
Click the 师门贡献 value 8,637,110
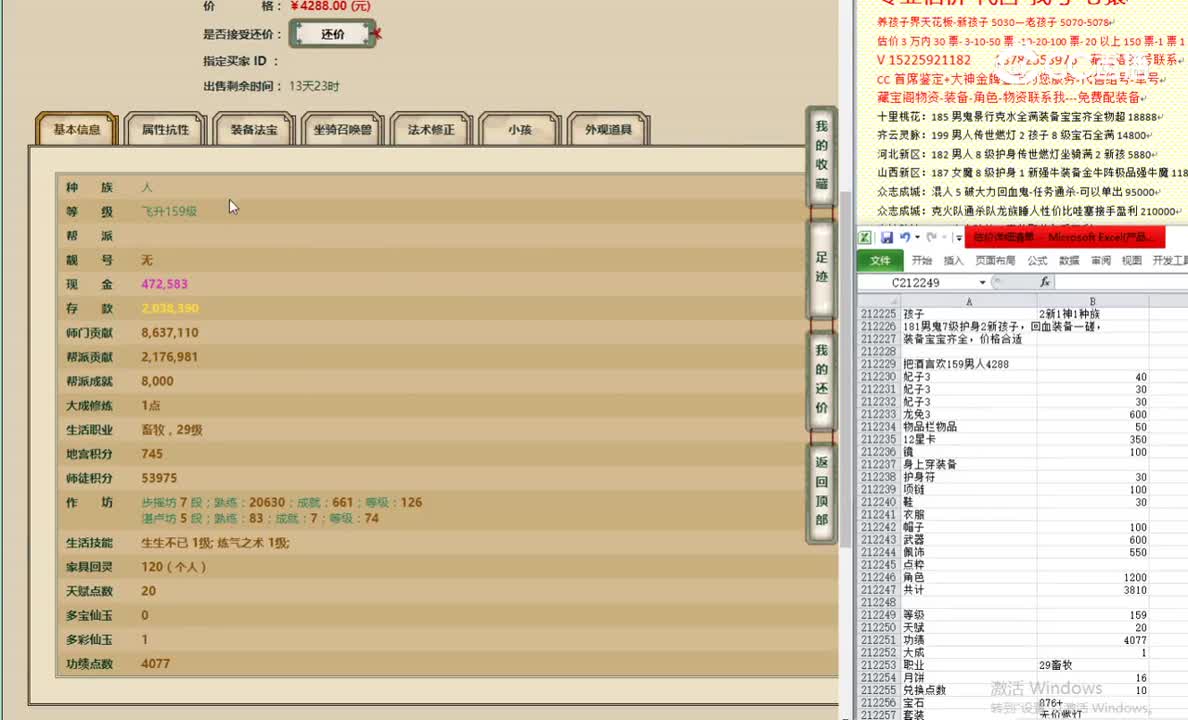(x=170, y=333)
